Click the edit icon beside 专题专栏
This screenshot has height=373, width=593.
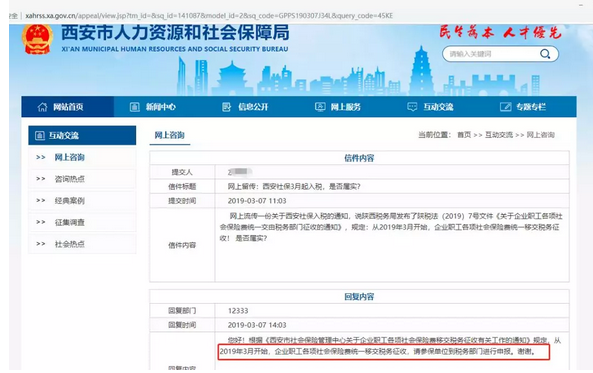505,107
